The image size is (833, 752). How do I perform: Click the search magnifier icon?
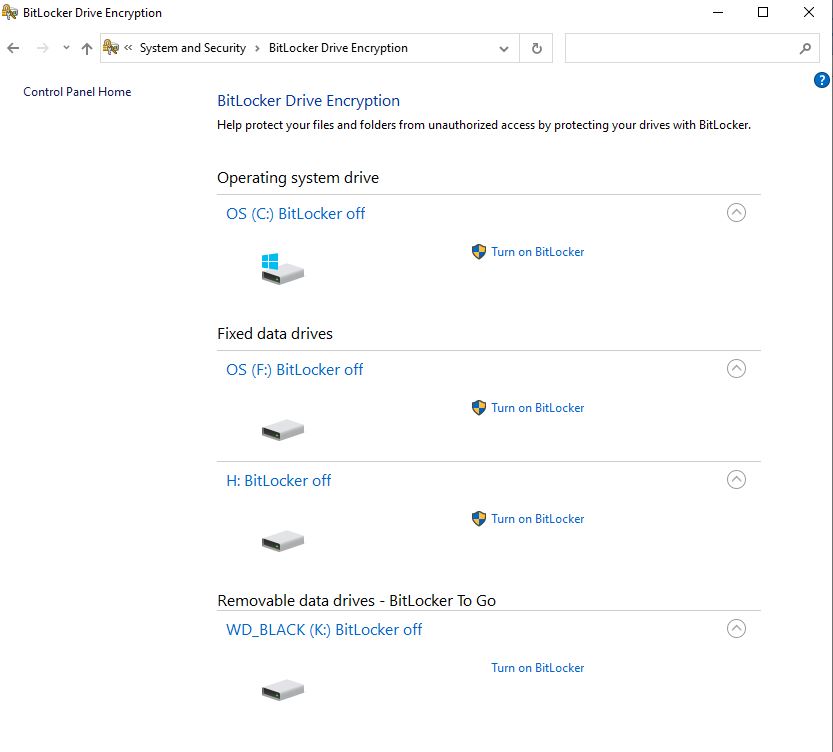point(805,48)
